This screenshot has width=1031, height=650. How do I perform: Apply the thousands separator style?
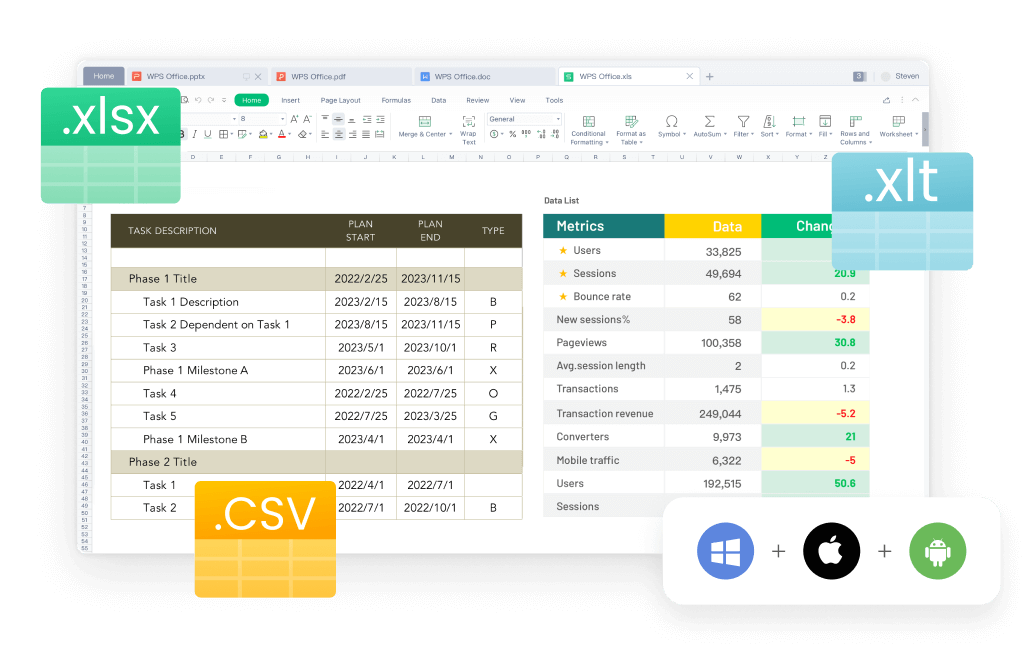pyautogui.click(x=526, y=133)
